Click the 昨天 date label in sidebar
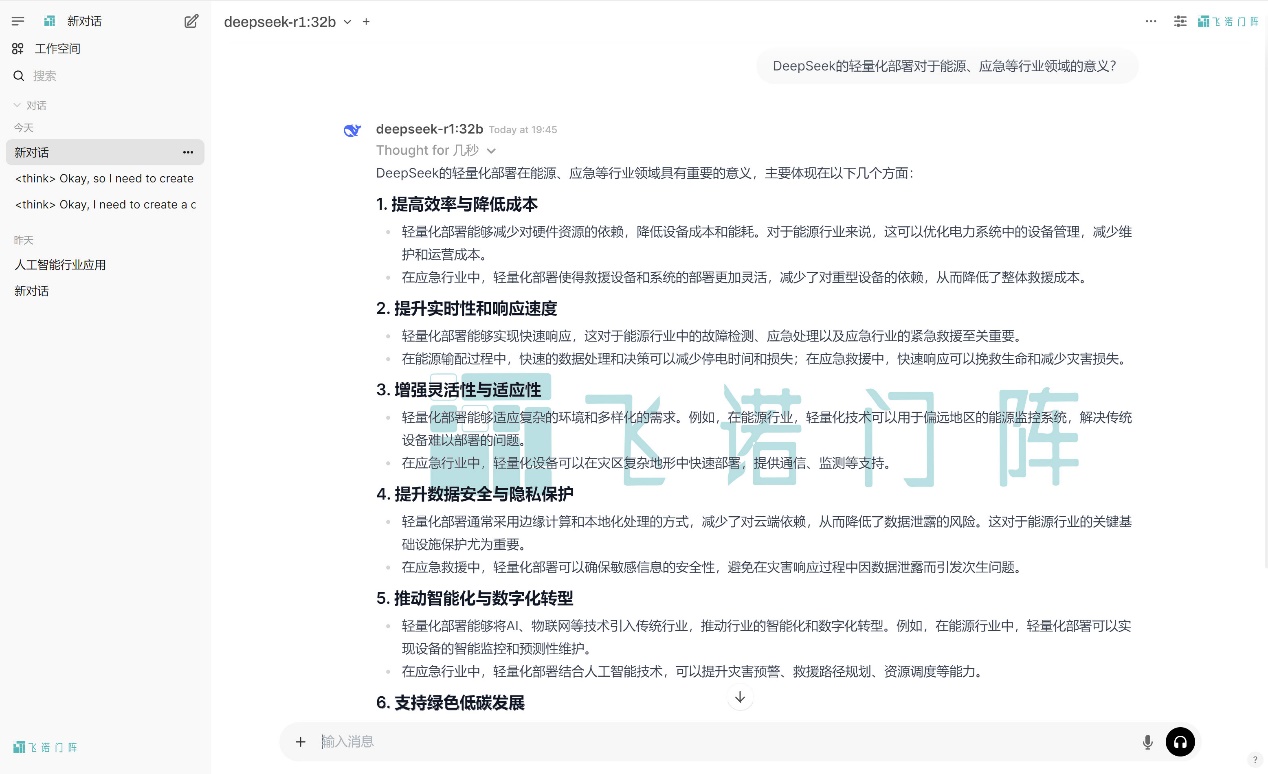This screenshot has width=1268, height=774. 23,240
